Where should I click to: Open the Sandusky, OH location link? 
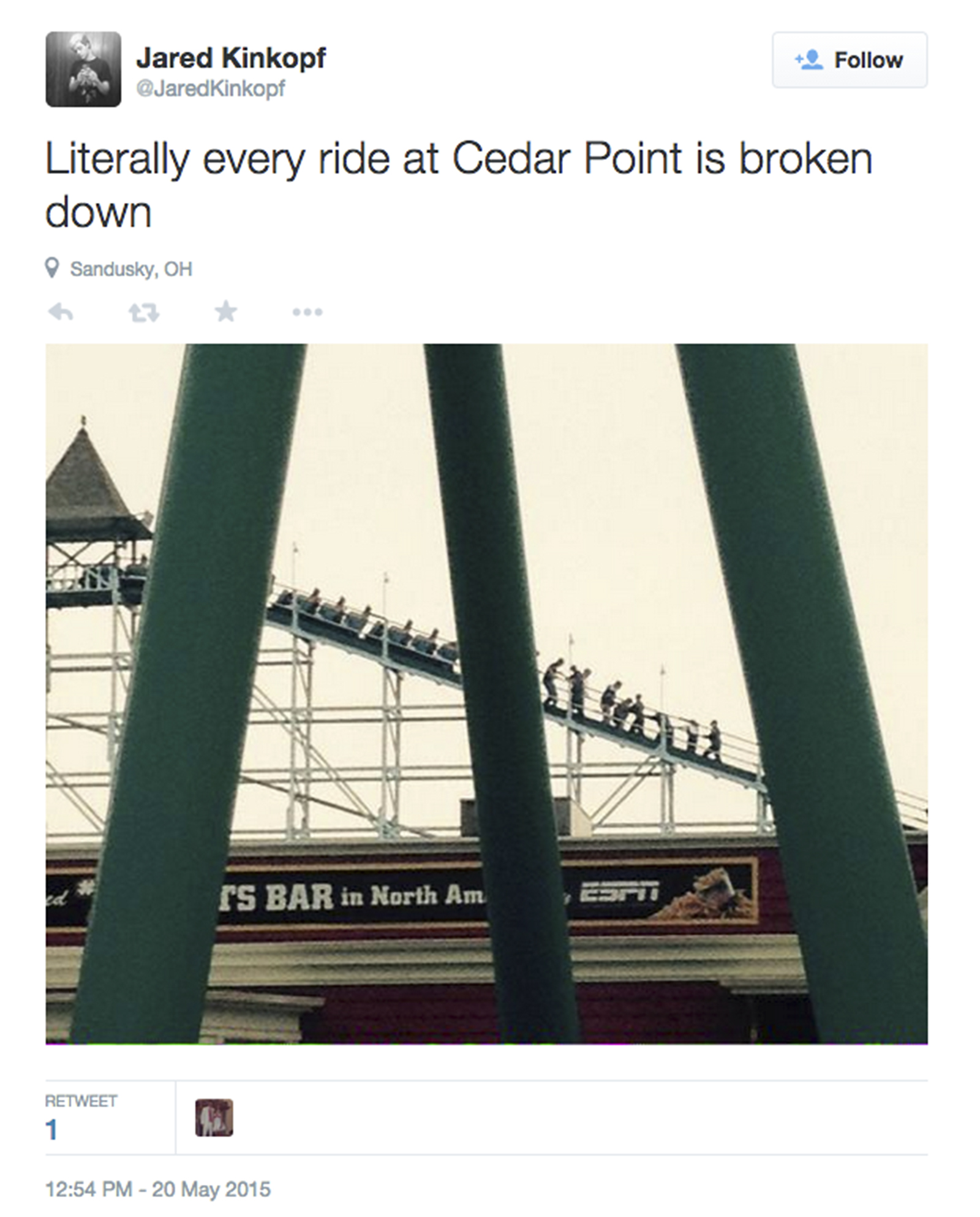131,269
